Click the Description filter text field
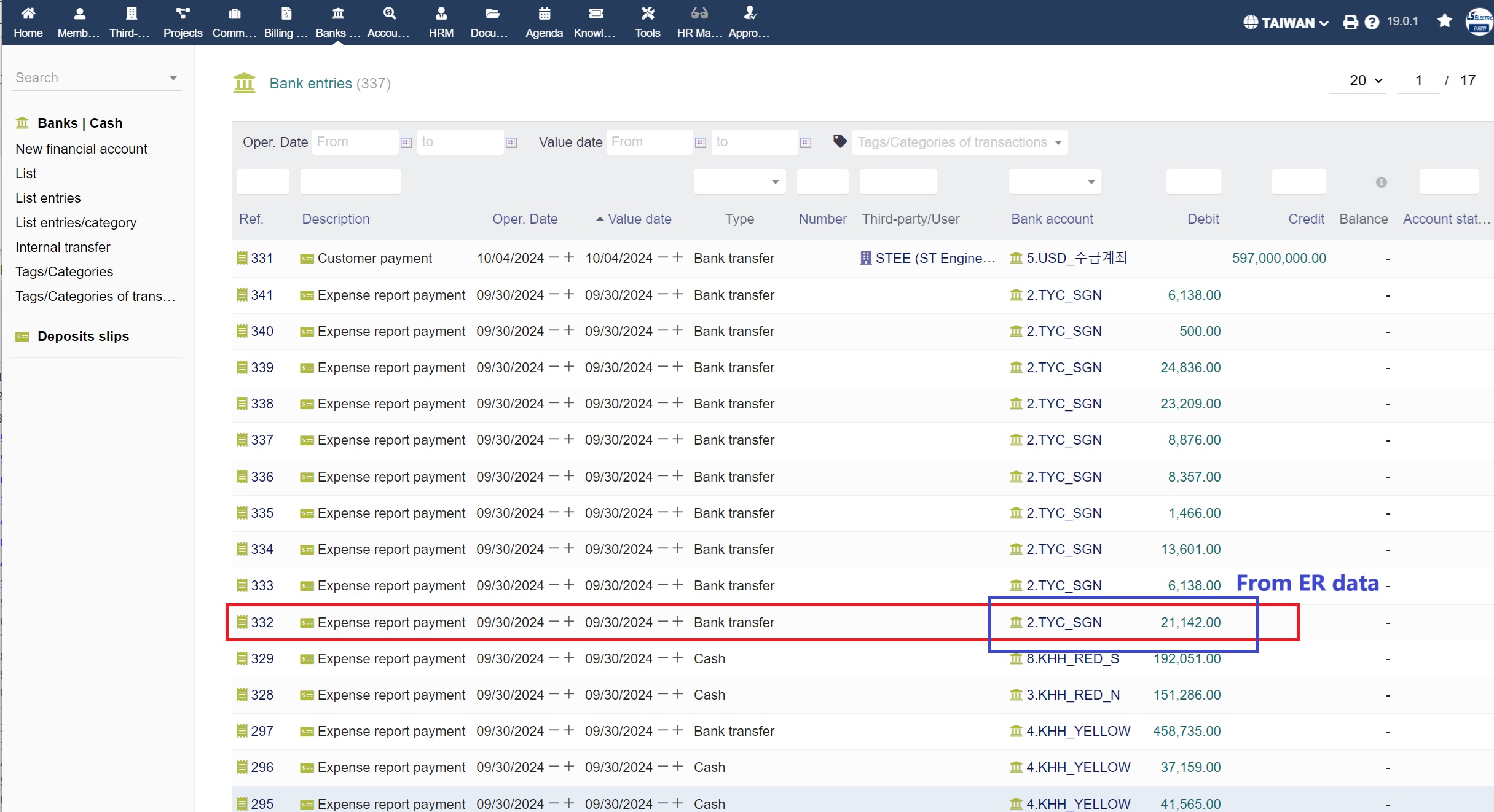 (x=350, y=182)
